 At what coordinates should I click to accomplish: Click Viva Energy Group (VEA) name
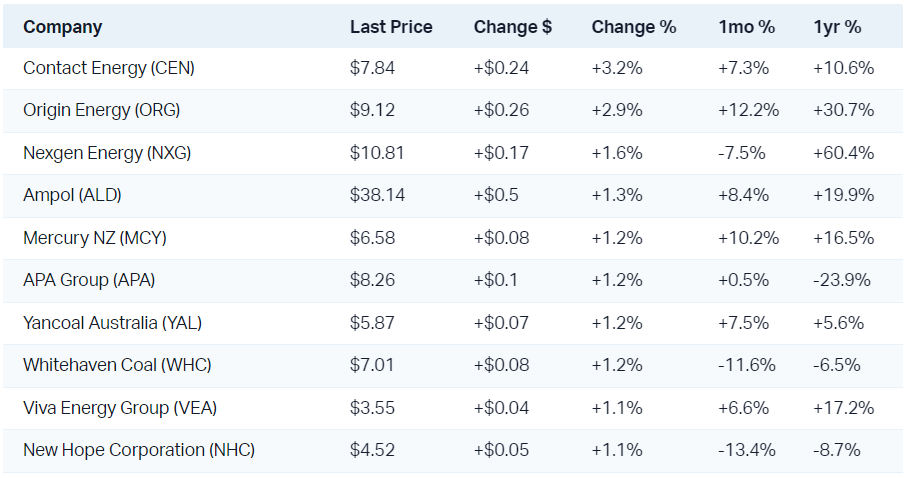(120, 408)
